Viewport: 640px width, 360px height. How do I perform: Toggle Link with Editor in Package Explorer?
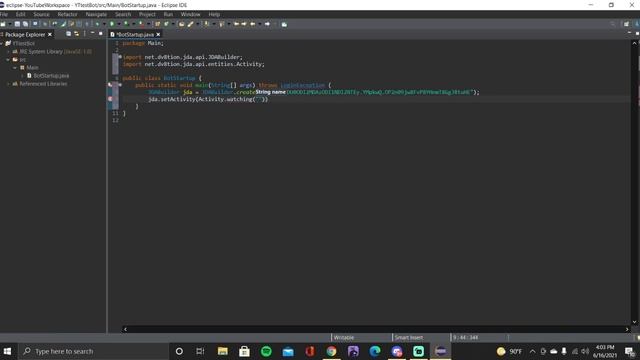tap(76, 34)
